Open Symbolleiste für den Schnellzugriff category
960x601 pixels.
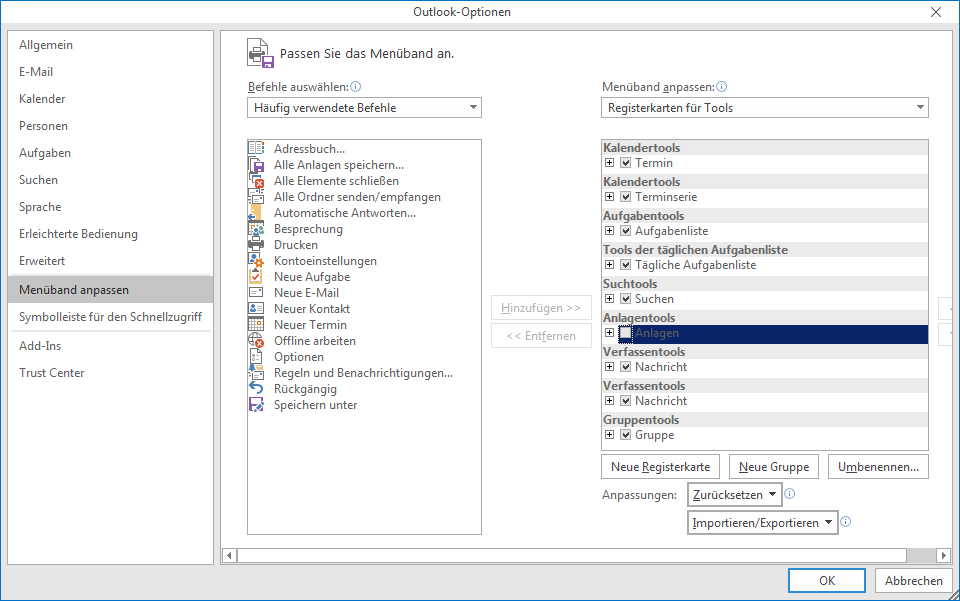[x=110, y=317]
